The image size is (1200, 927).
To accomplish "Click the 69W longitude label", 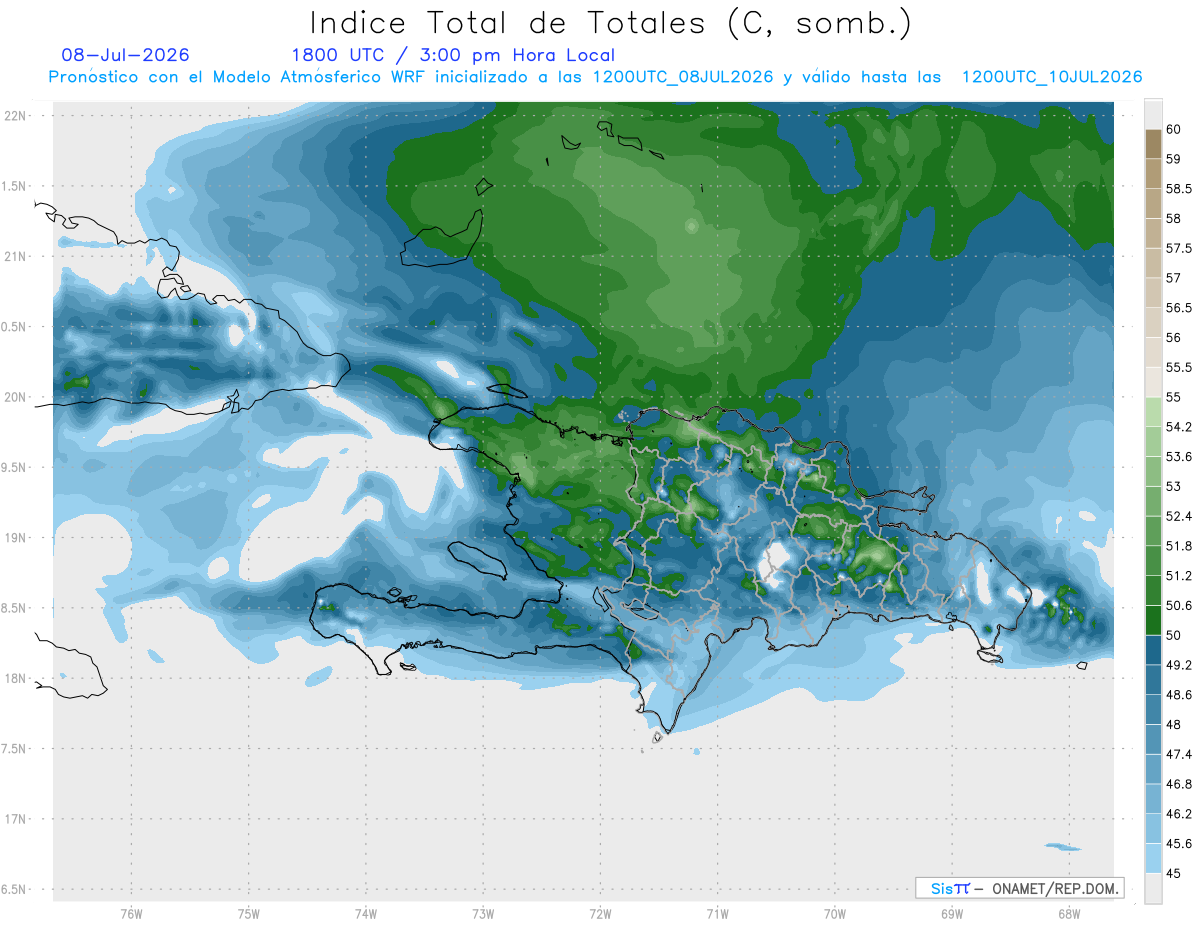I will click(951, 914).
